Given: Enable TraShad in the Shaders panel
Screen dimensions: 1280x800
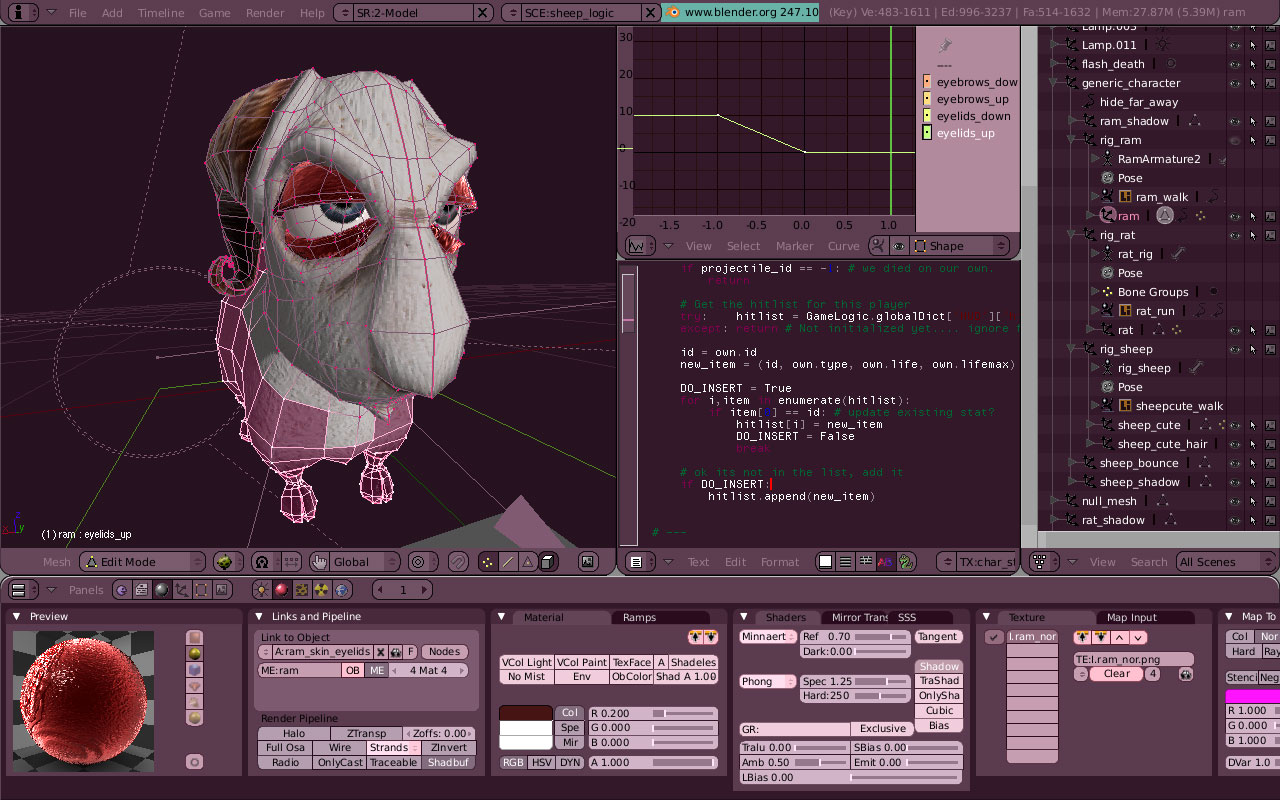Looking at the screenshot, I should coord(937,680).
